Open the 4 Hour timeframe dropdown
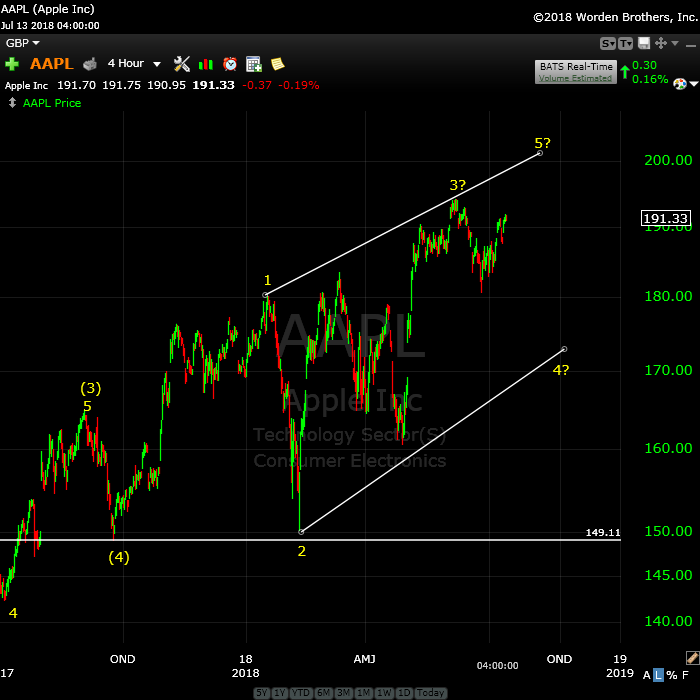 134,63
